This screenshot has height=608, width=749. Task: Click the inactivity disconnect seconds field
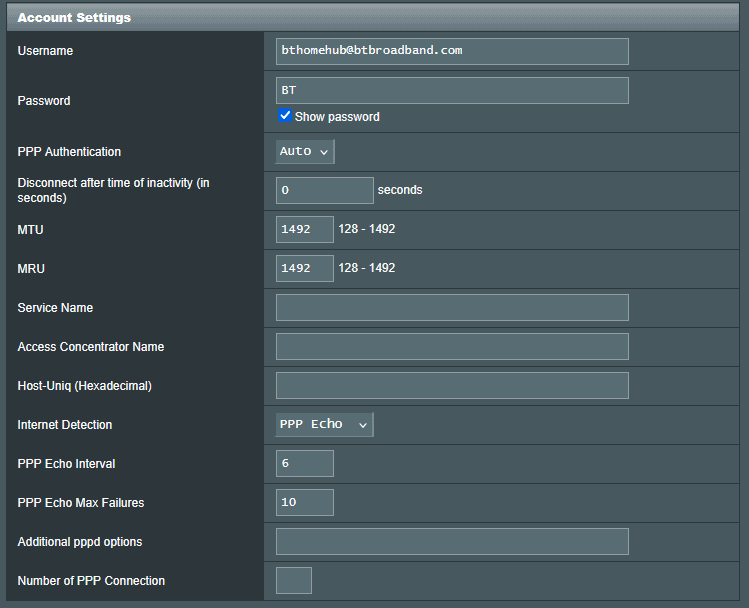click(324, 190)
